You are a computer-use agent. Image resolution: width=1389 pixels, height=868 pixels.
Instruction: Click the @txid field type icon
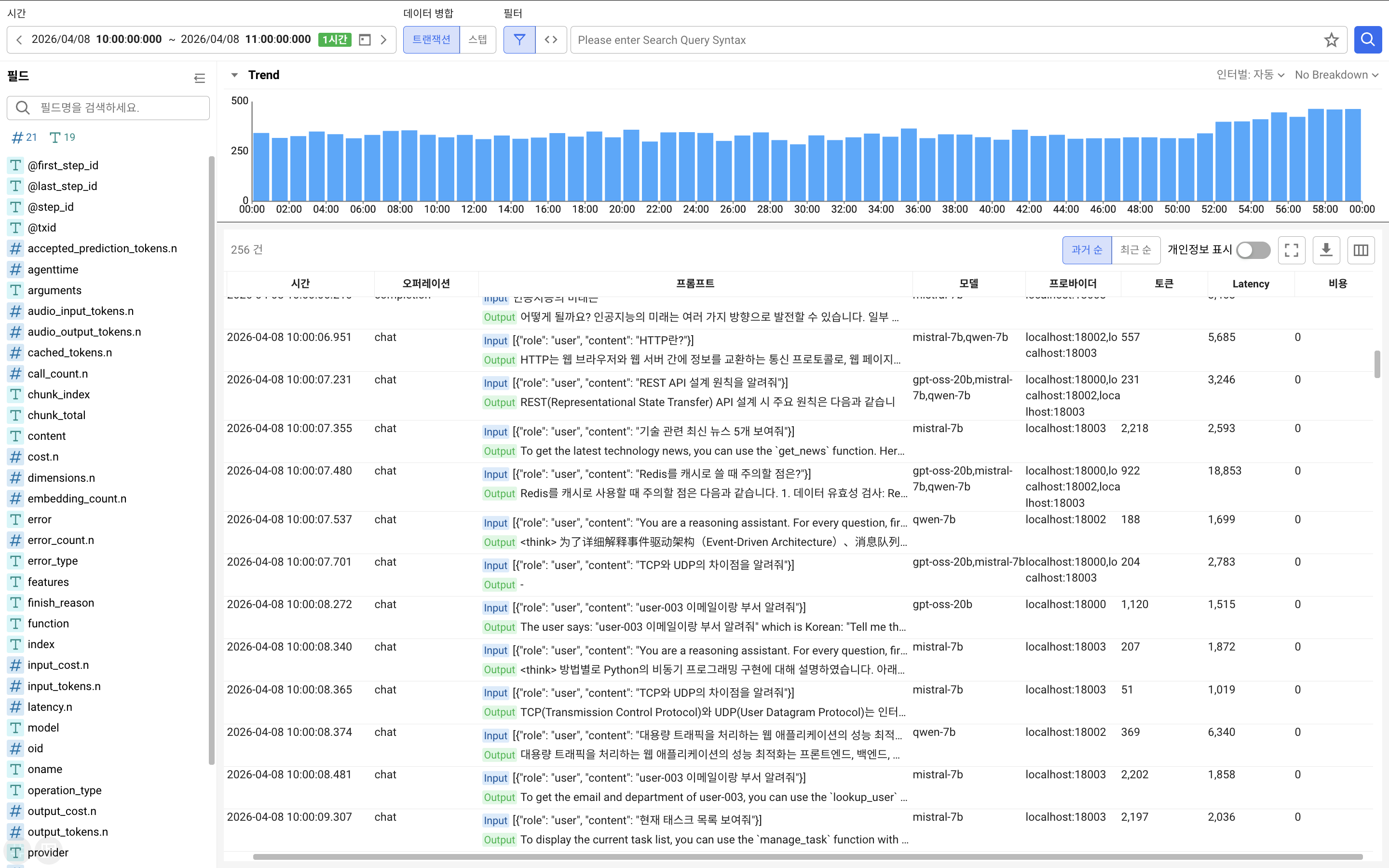pyautogui.click(x=15, y=228)
